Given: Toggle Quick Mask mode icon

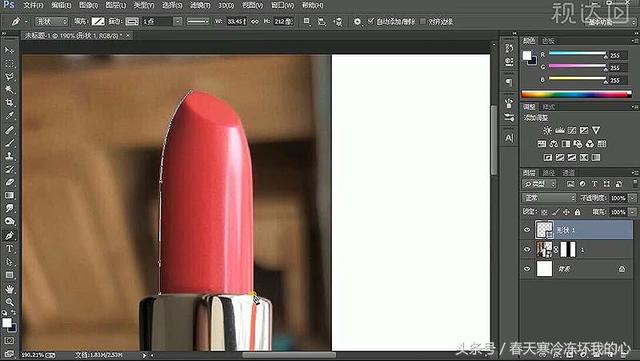Looking at the screenshot, I should click(9, 340).
